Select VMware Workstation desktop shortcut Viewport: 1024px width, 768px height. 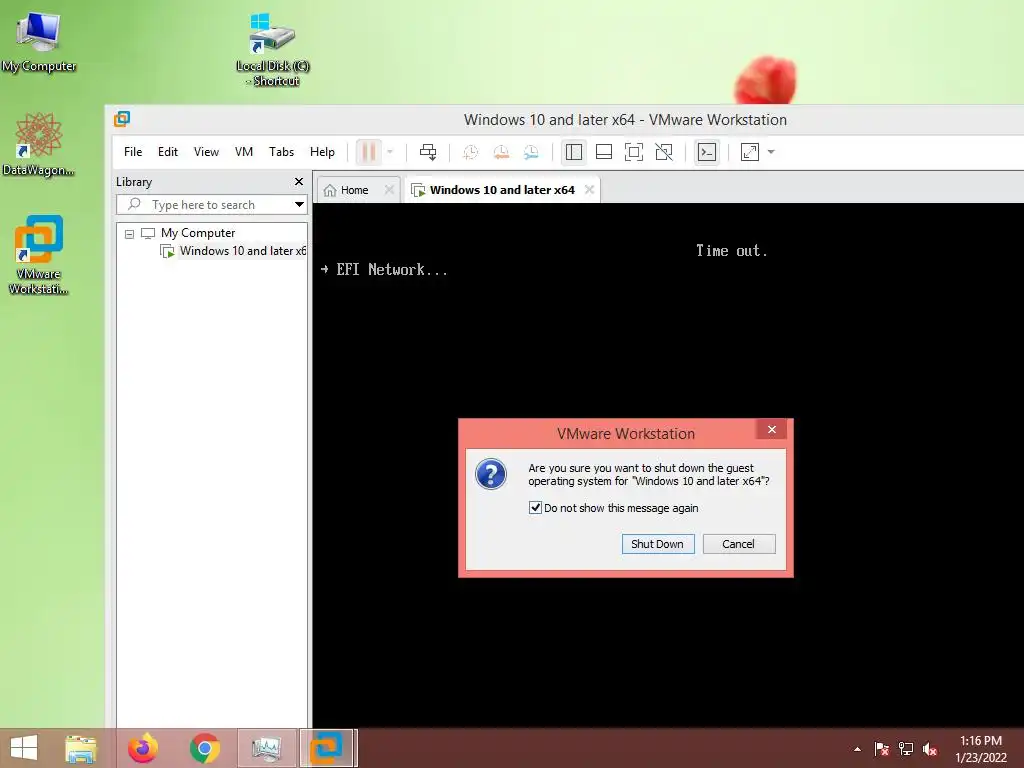[x=39, y=255]
